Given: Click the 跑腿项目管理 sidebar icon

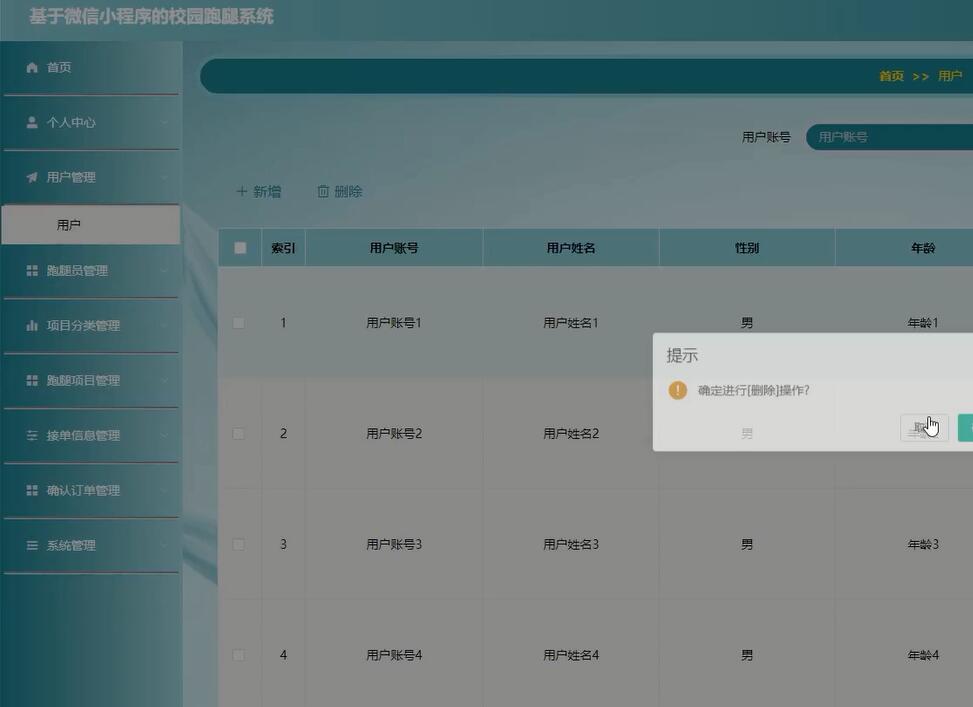Looking at the screenshot, I should coord(31,379).
